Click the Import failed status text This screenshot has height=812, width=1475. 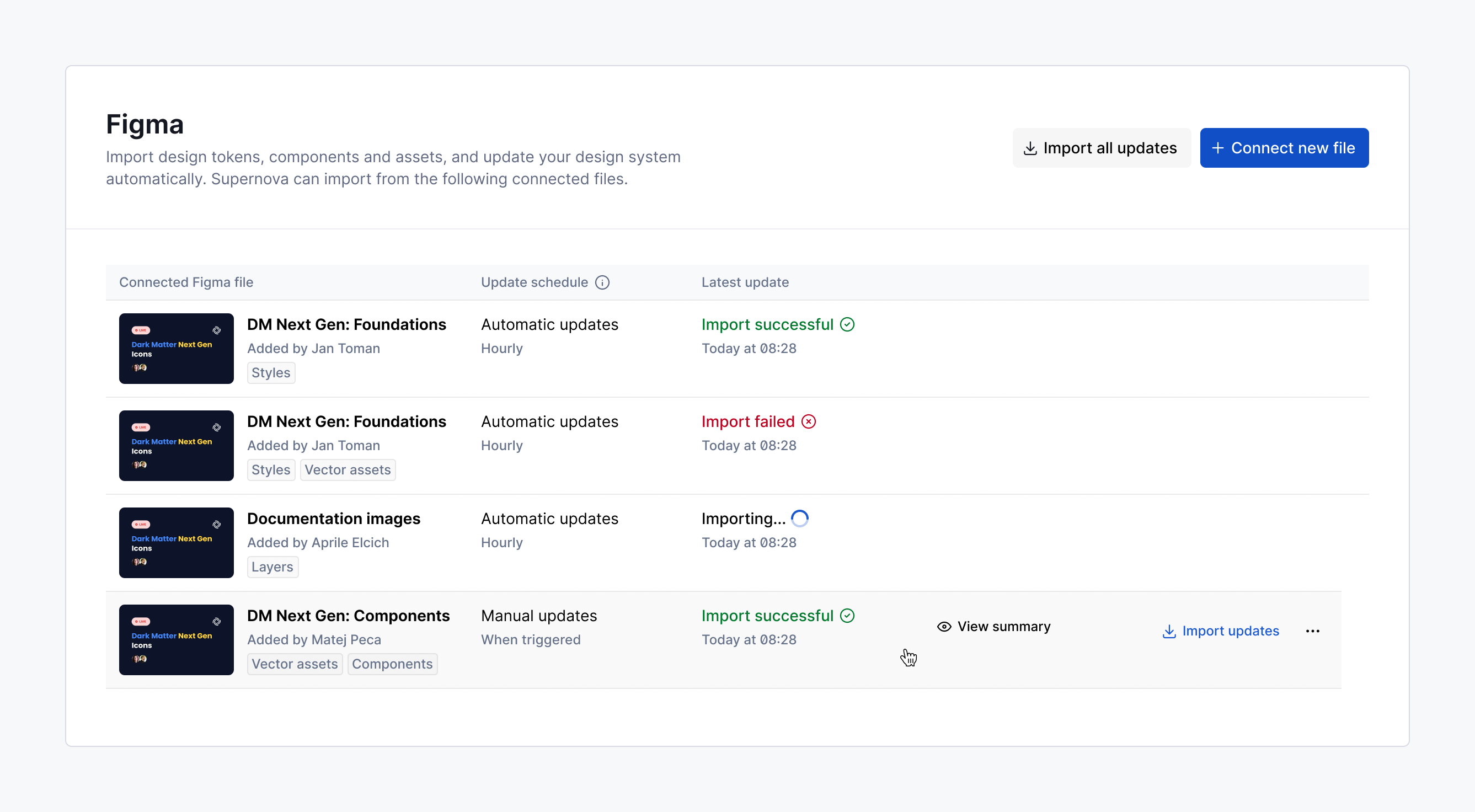point(748,422)
